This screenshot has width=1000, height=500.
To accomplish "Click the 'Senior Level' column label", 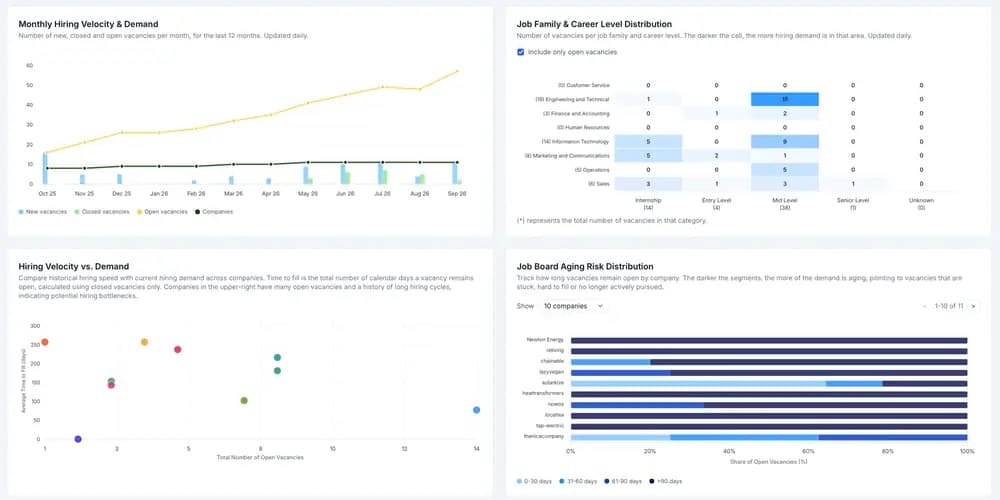I will pyautogui.click(x=853, y=203).
